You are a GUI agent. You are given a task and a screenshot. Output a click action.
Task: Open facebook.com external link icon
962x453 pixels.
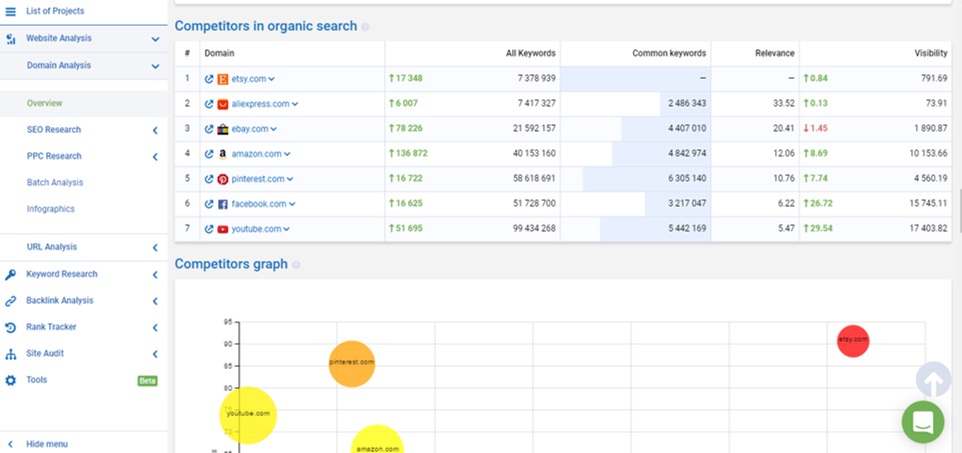209,204
